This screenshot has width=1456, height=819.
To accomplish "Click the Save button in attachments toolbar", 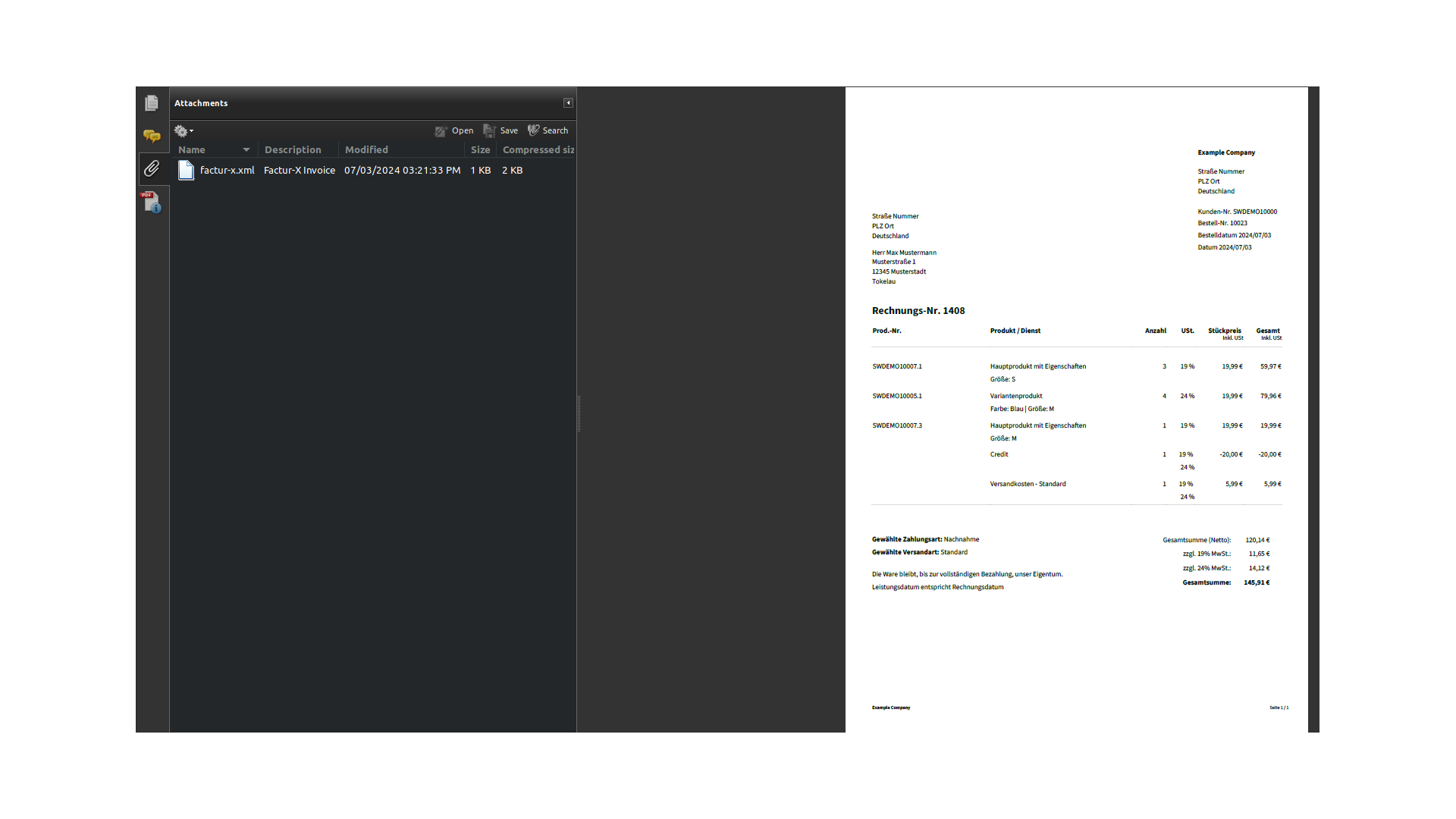I will (x=501, y=130).
